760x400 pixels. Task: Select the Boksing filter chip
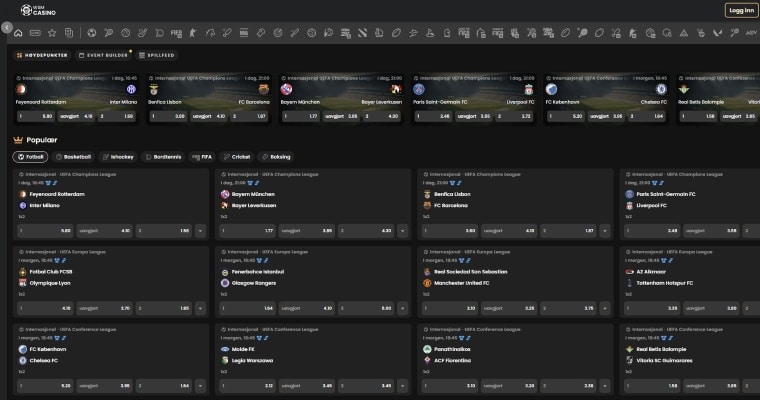[x=276, y=157]
